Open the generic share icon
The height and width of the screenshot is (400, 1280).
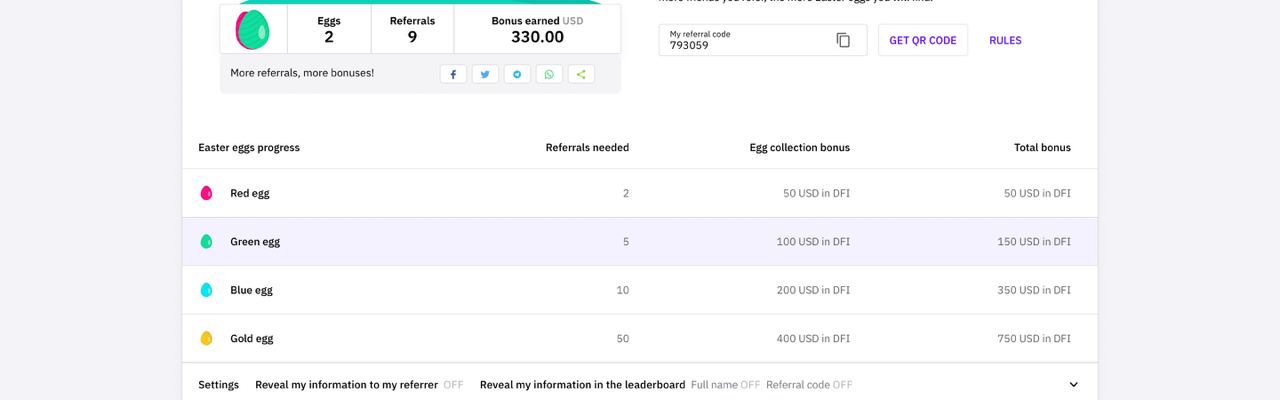pos(581,74)
